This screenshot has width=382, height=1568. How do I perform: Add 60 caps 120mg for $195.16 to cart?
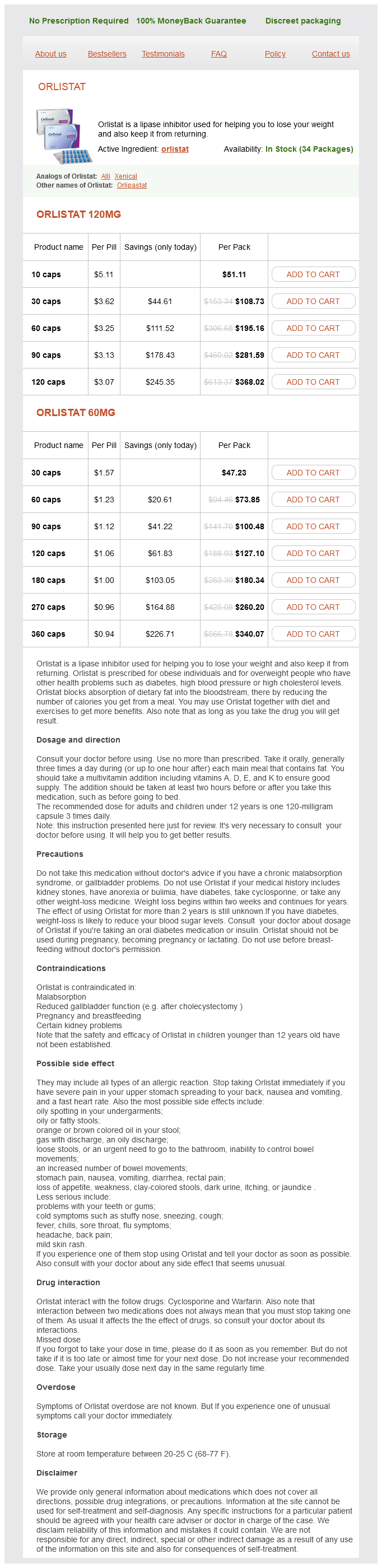(313, 328)
